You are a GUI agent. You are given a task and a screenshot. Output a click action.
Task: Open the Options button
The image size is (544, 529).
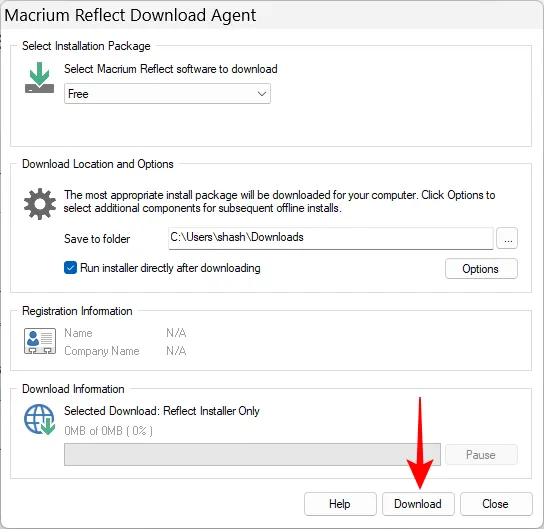coord(481,269)
